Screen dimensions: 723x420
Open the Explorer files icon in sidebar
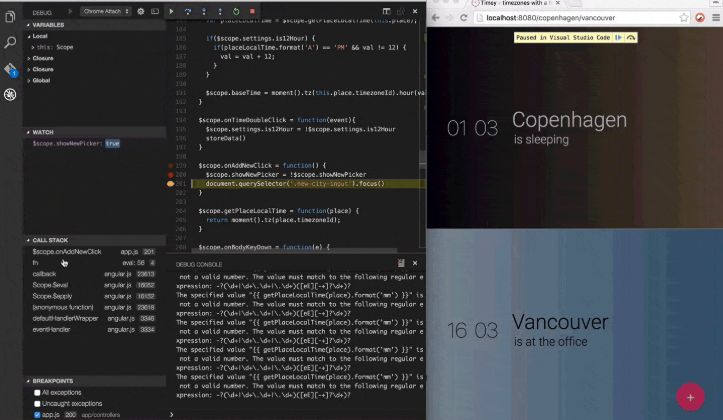coord(10,18)
